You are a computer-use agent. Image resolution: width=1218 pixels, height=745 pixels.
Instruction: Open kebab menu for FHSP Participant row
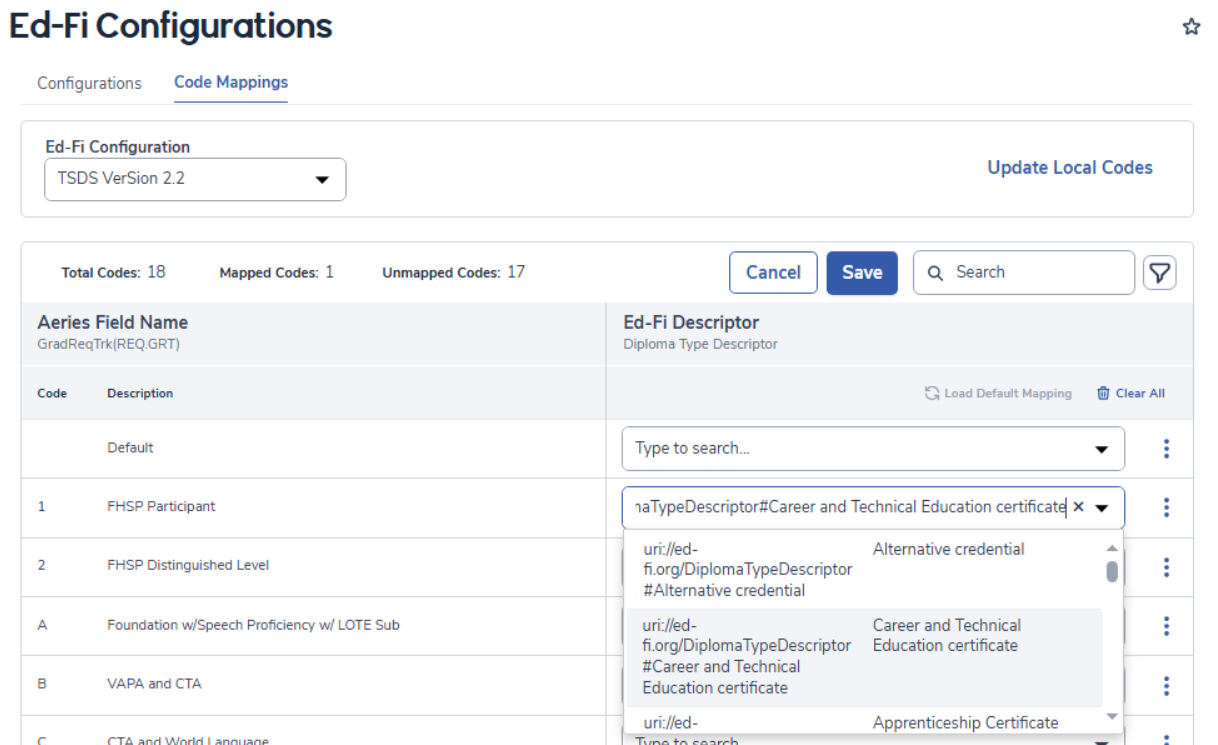pos(1166,508)
